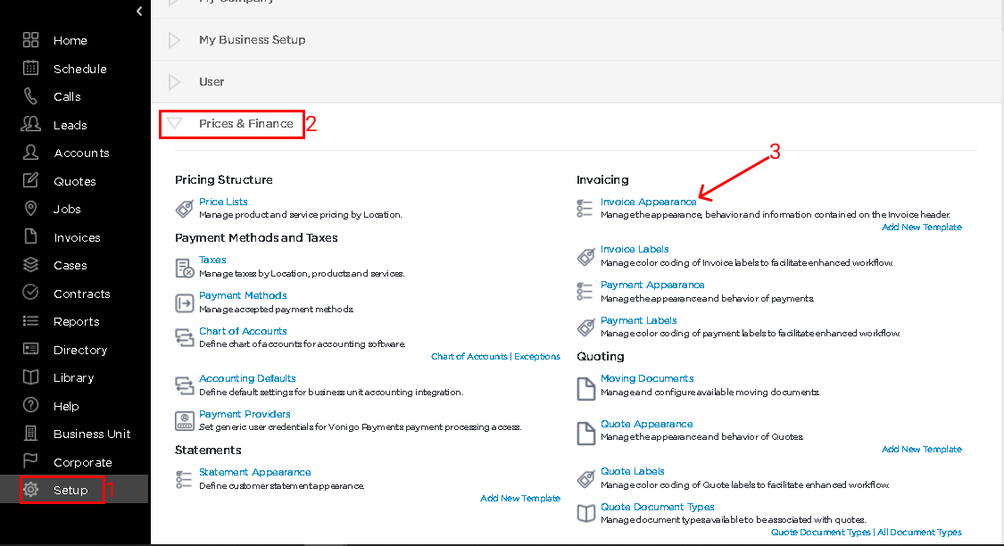Viewport: 1004px width, 546px height.
Task: Click the Chart of Accounts icon
Action: tap(184, 337)
